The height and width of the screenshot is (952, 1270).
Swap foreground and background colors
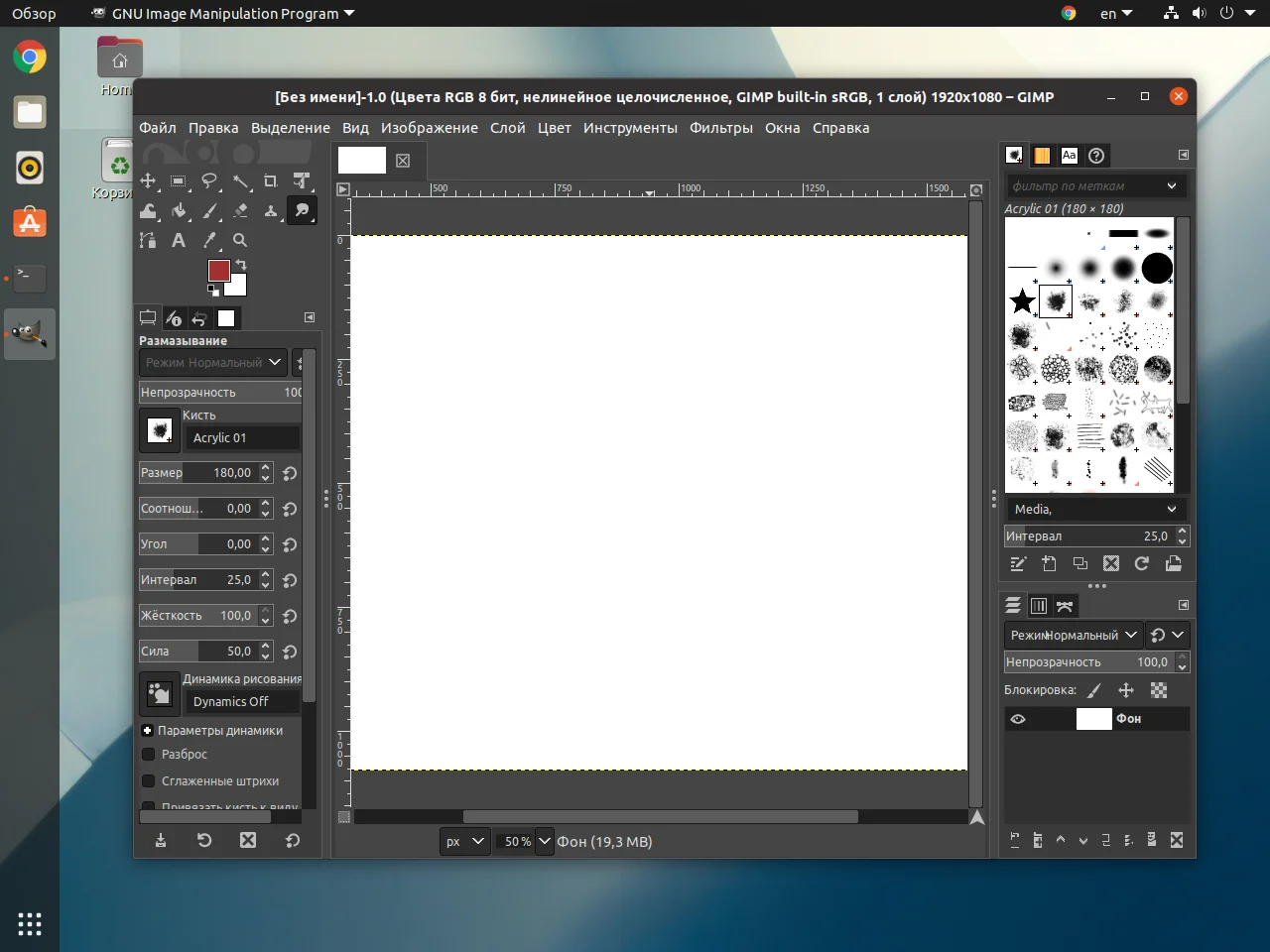tap(241, 265)
